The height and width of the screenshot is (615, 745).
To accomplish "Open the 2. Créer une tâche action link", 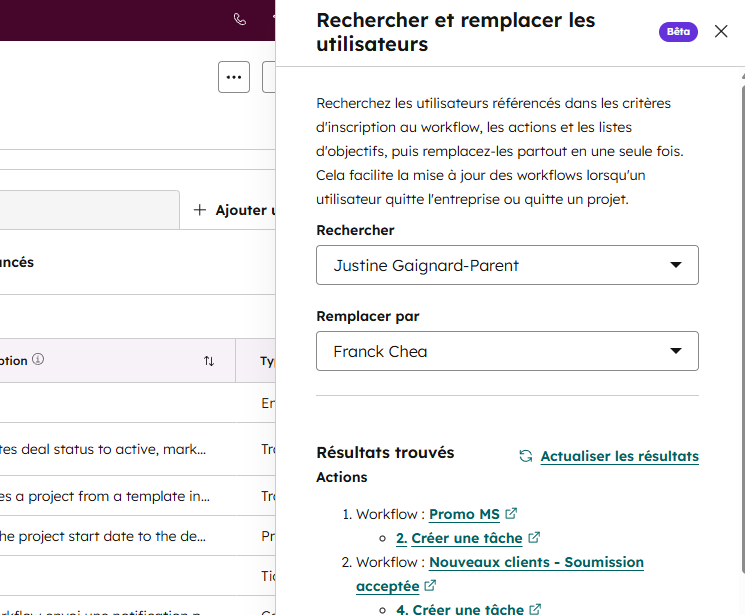I will [460, 538].
